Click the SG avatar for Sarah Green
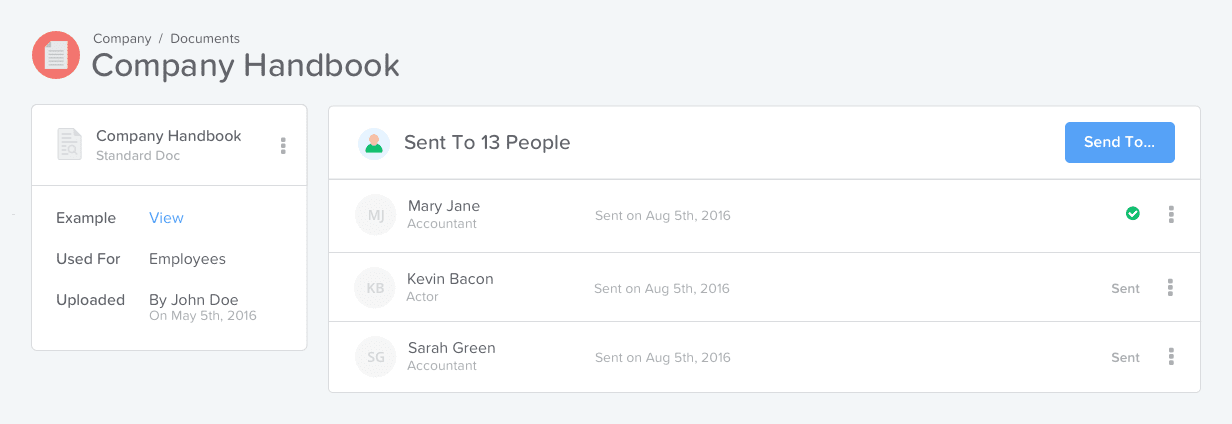Viewport: 1232px width, 424px height. point(375,357)
